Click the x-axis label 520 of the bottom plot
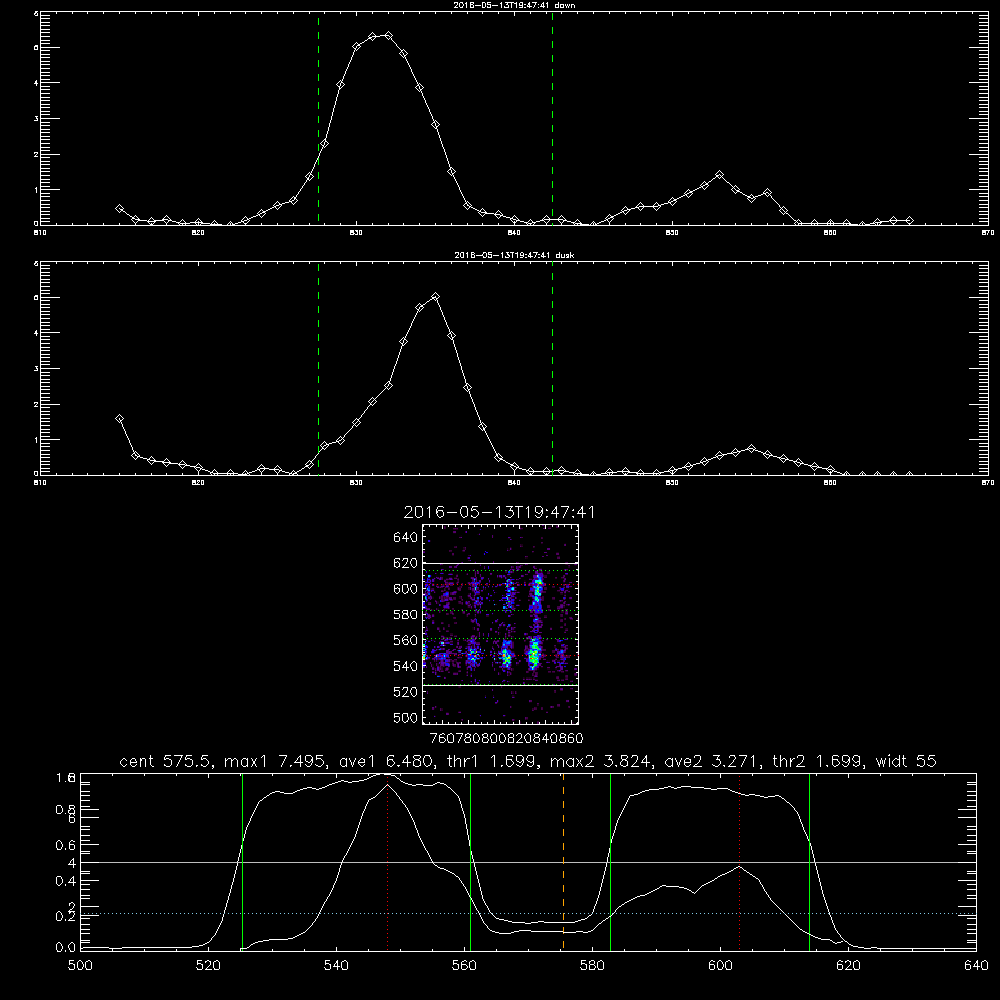The height and width of the screenshot is (1000, 1000). 208,966
